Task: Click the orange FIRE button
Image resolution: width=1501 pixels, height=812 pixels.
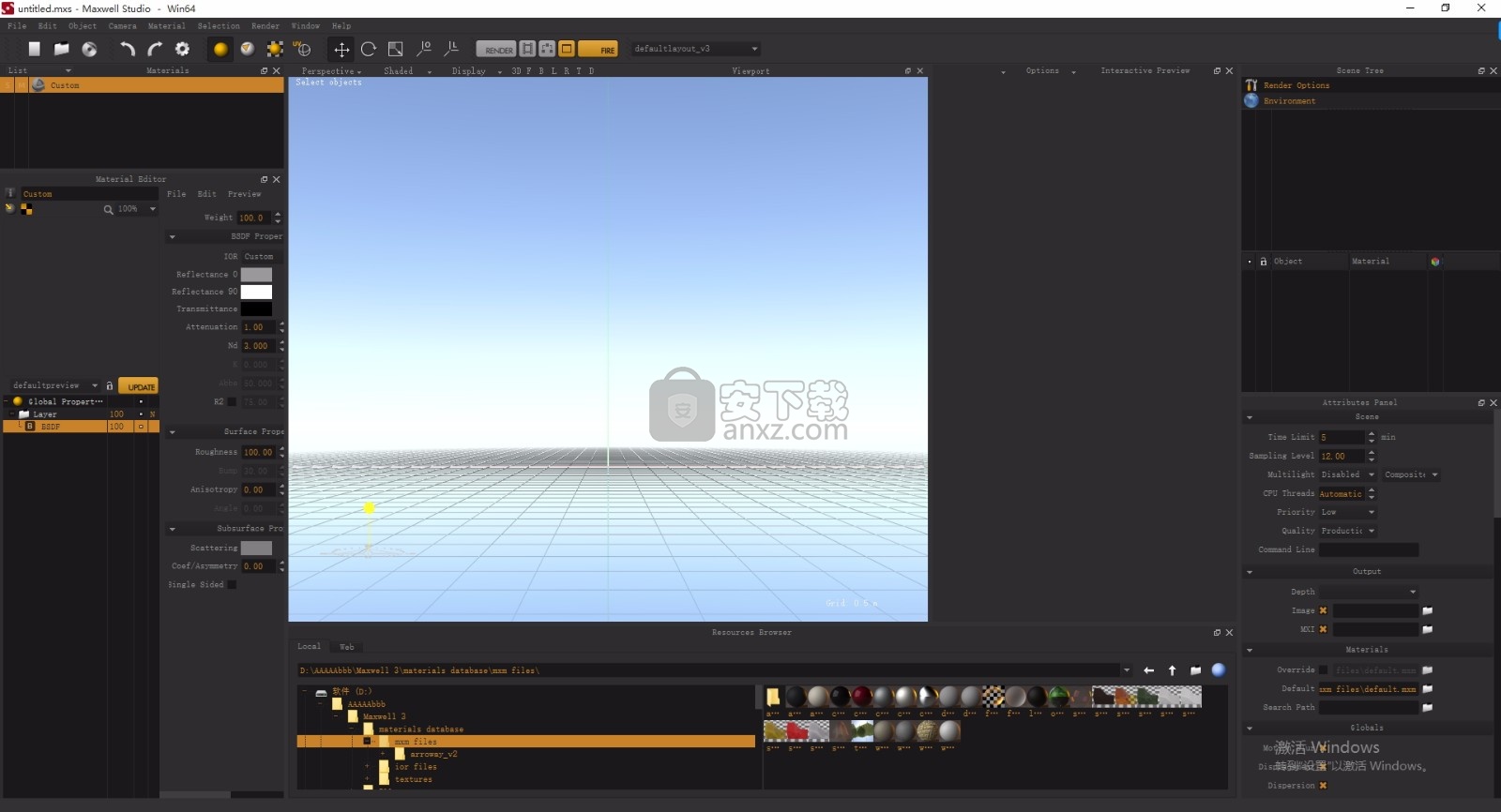Action: 599,49
